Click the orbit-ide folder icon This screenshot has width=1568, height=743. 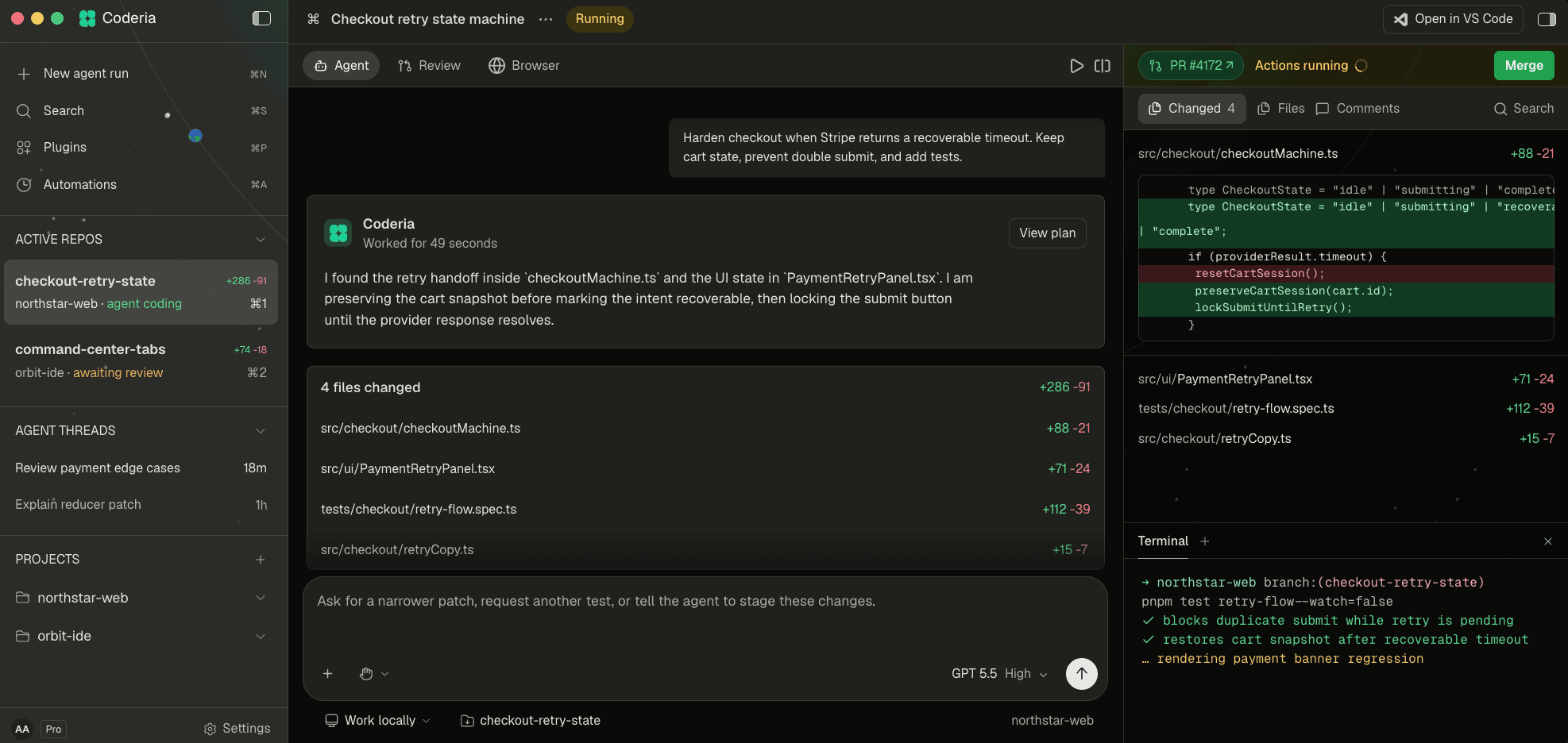tap(22, 636)
